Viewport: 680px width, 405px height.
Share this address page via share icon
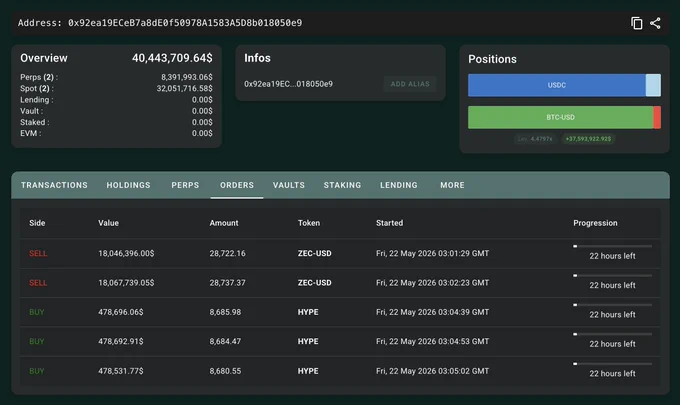tap(655, 23)
